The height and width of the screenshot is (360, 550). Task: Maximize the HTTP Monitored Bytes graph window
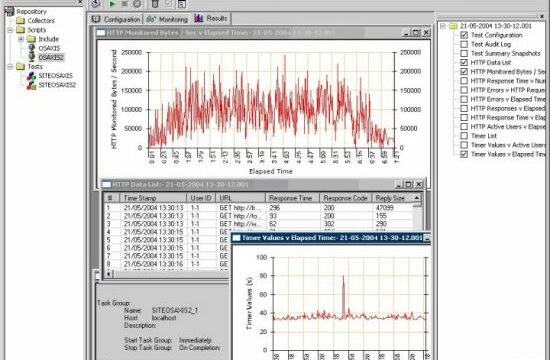(x=416, y=33)
